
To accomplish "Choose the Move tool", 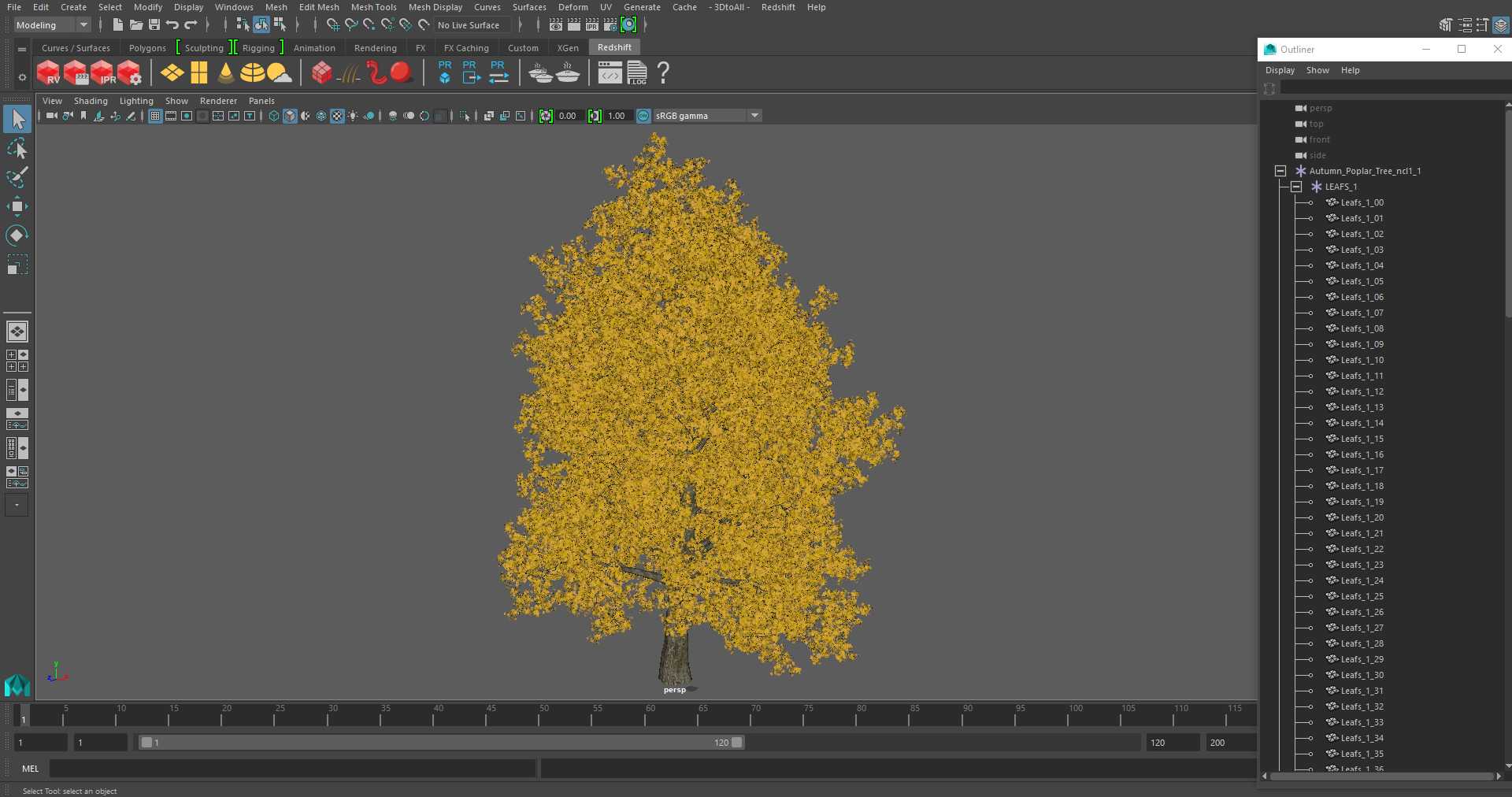I will [x=17, y=206].
